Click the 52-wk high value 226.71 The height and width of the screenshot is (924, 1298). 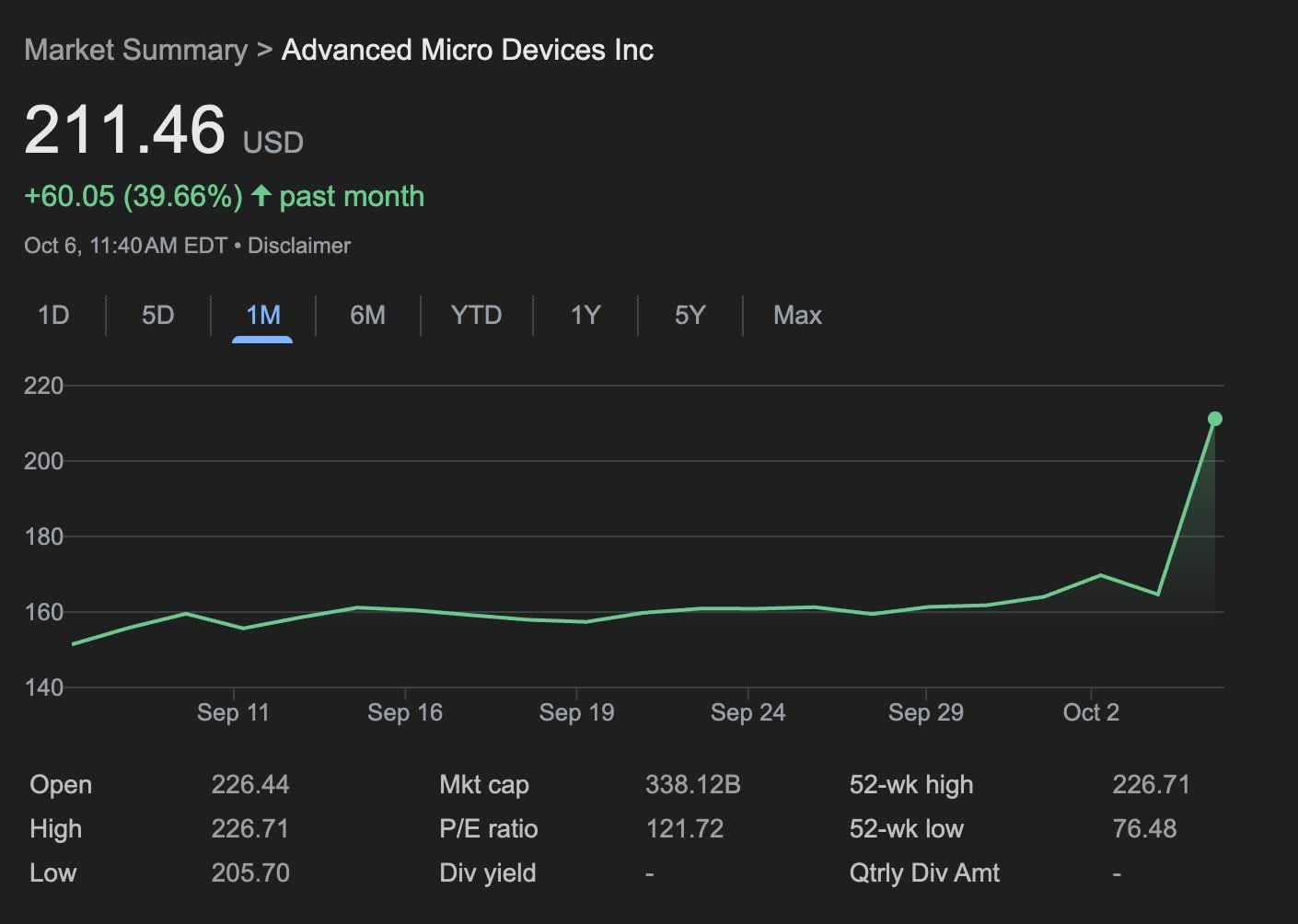tap(1151, 785)
